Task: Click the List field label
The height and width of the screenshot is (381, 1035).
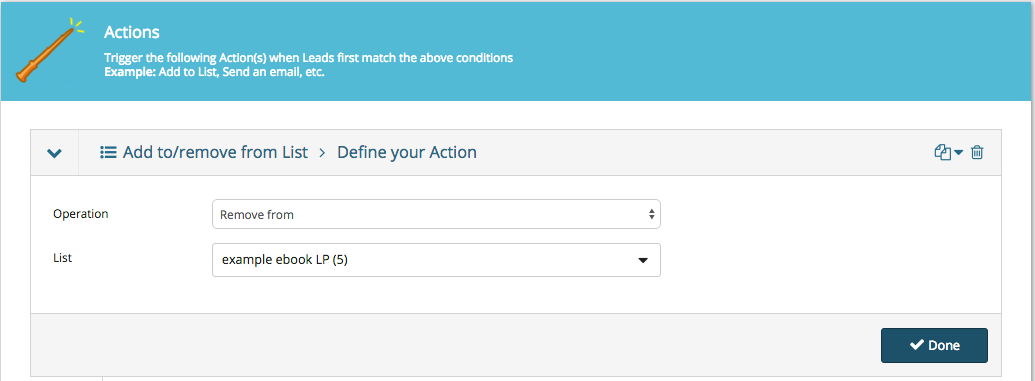Action: coord(62,258)
